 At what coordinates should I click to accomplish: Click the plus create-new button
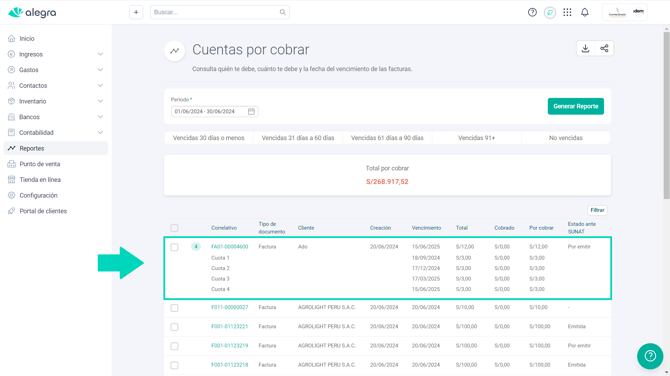tap(136, 12)
